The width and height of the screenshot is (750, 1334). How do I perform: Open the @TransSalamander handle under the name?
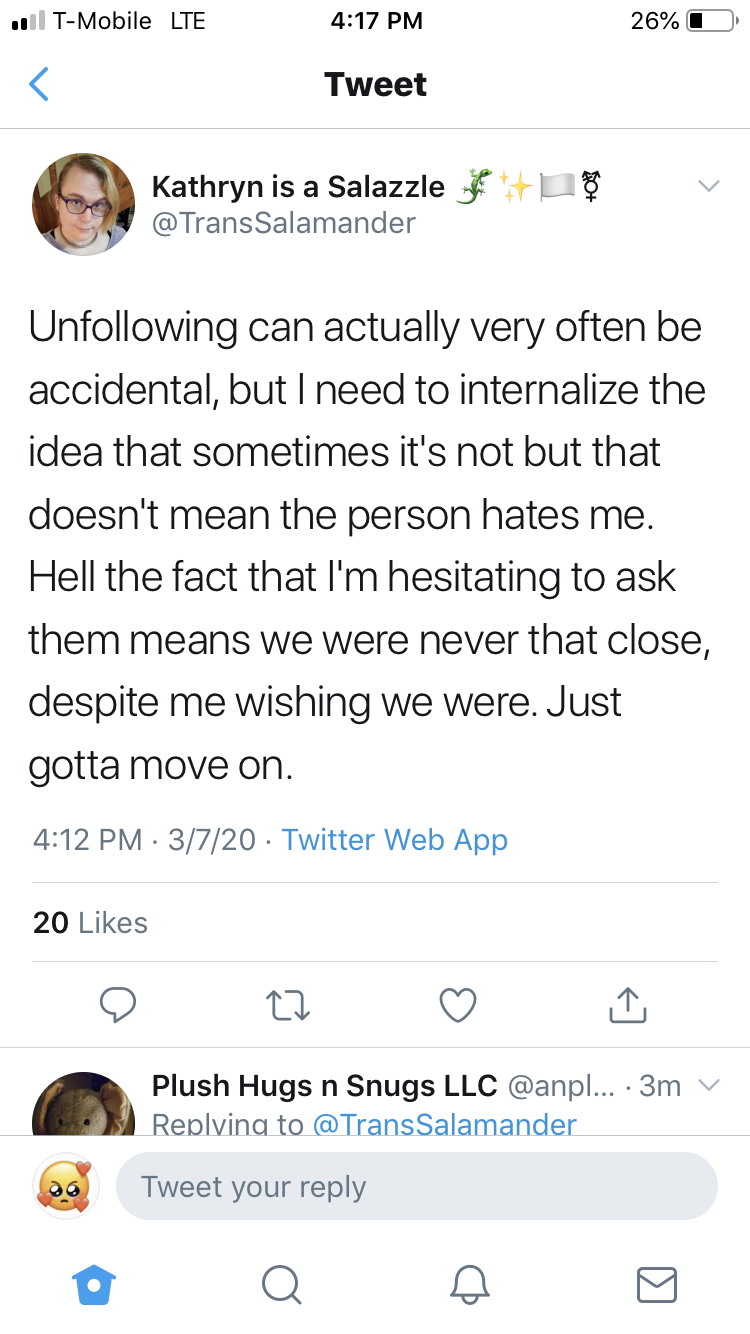(x=283, y=222)
